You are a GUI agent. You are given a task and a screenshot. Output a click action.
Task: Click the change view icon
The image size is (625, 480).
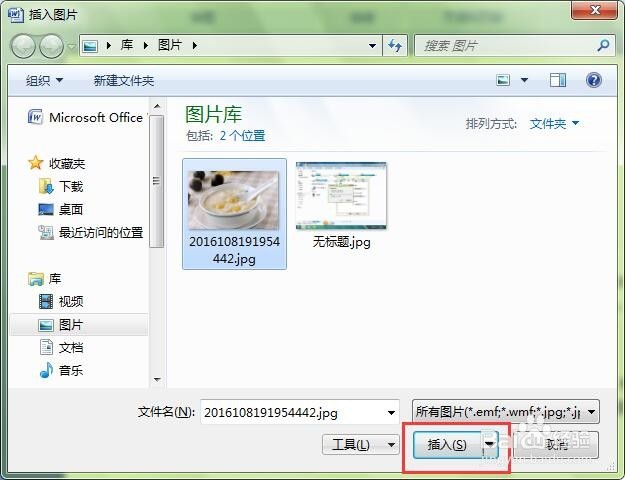[503, 80]
